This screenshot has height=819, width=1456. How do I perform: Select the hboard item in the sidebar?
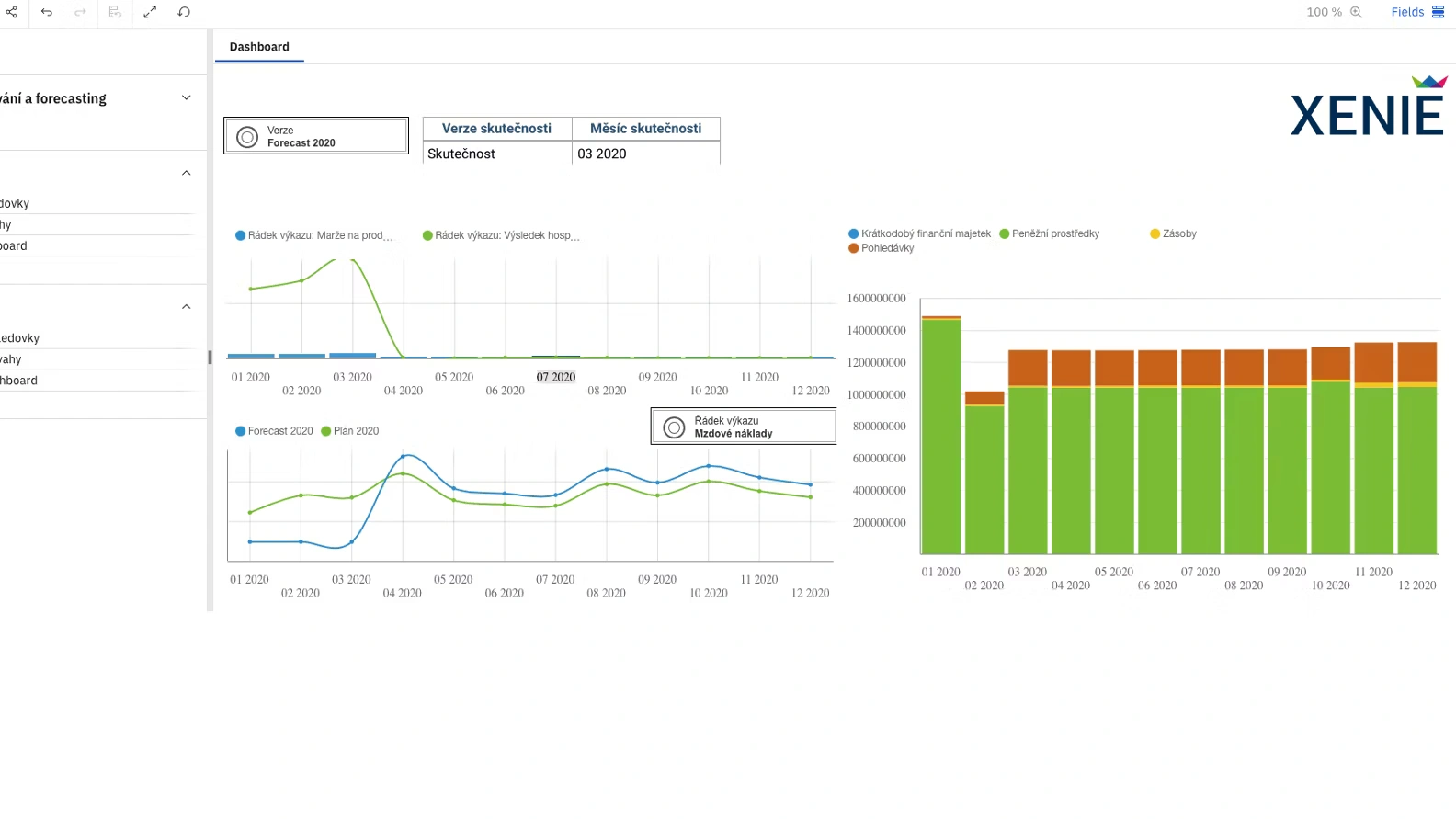click(x=20, y=381)
